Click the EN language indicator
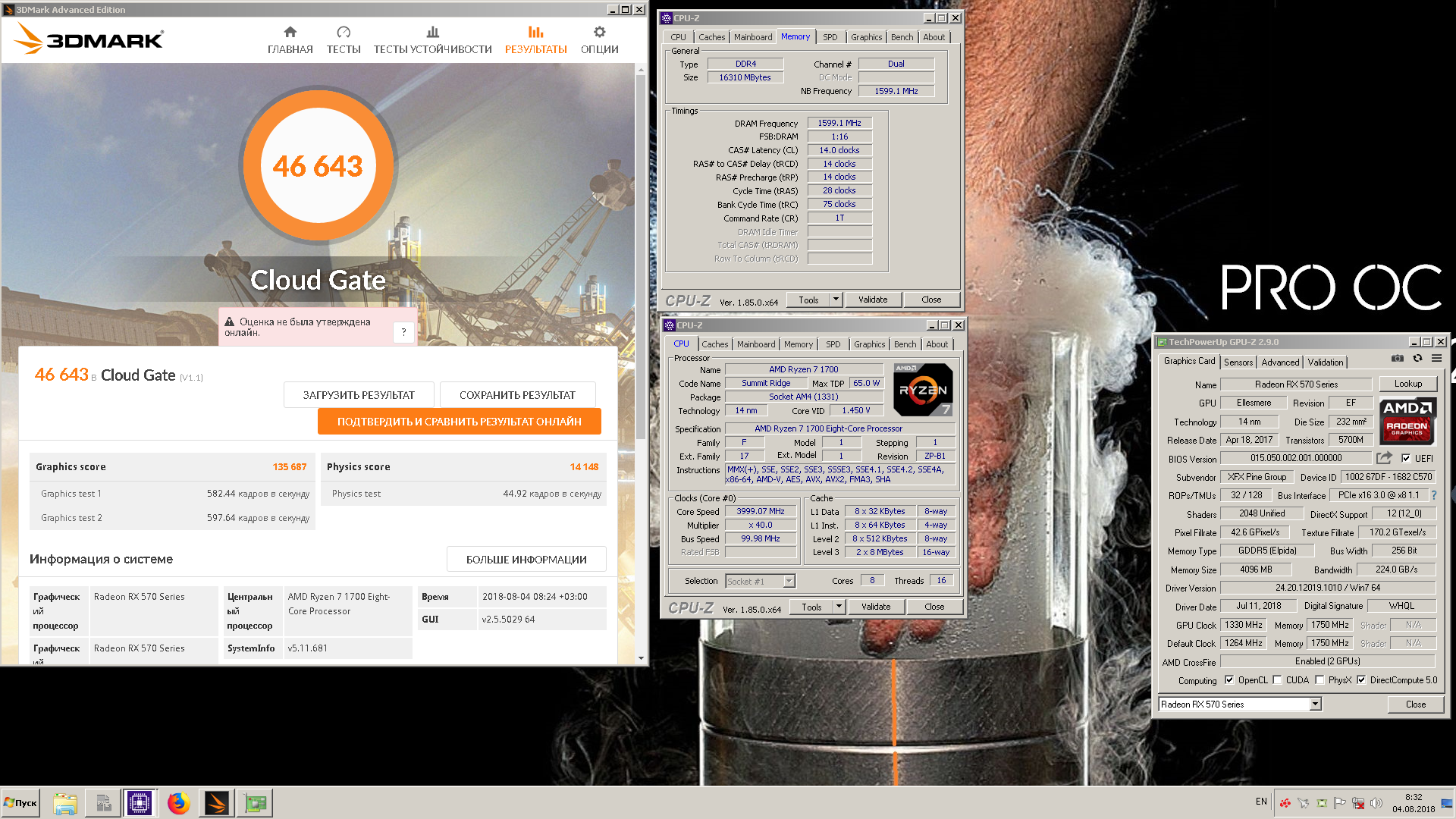Image resolution: width=1456 pixels, height=819 pixels. [x=1261, y=802]
